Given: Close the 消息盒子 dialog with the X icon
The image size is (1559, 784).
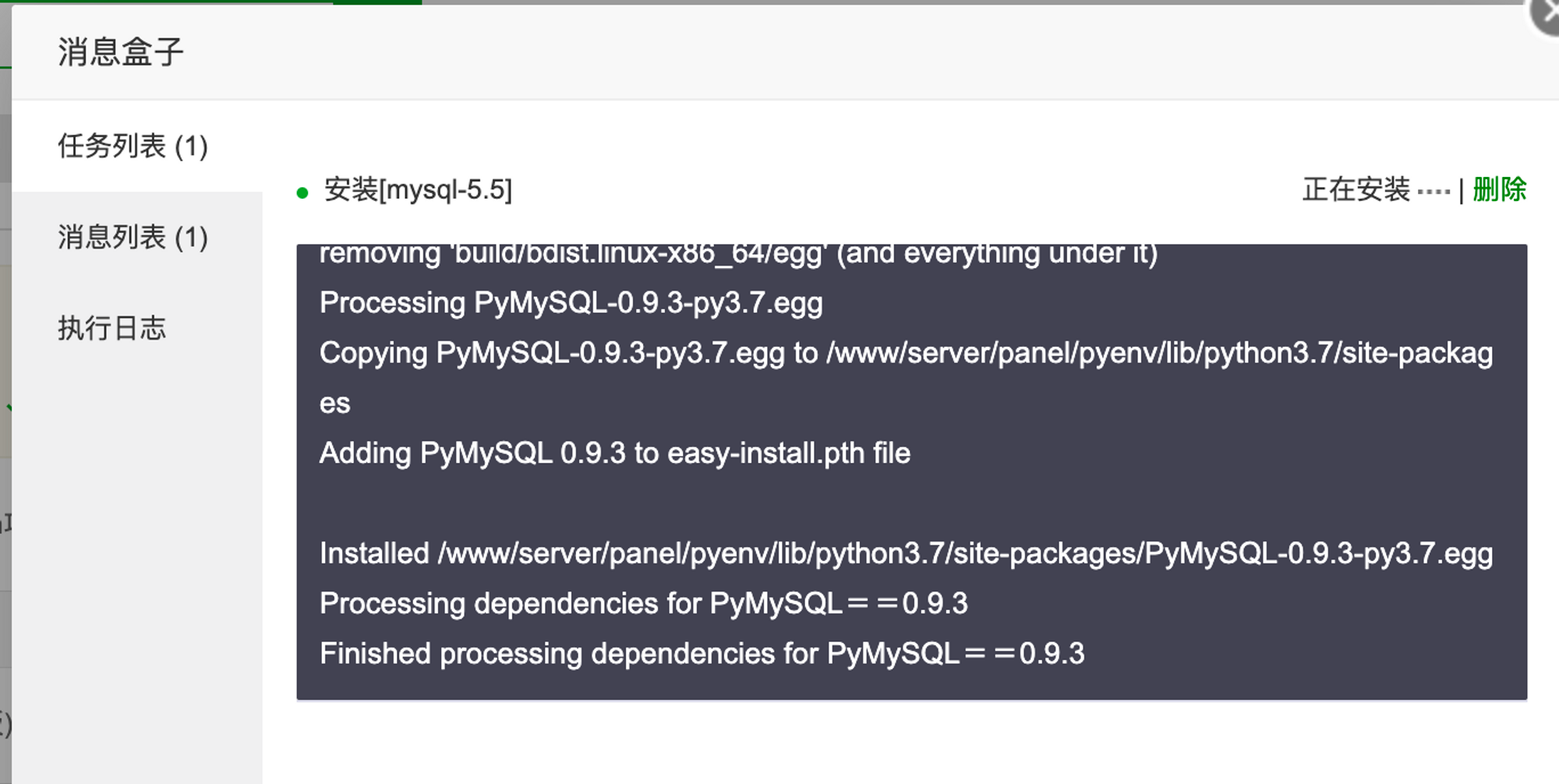Looking at the screenshot, I should 1543,14.
